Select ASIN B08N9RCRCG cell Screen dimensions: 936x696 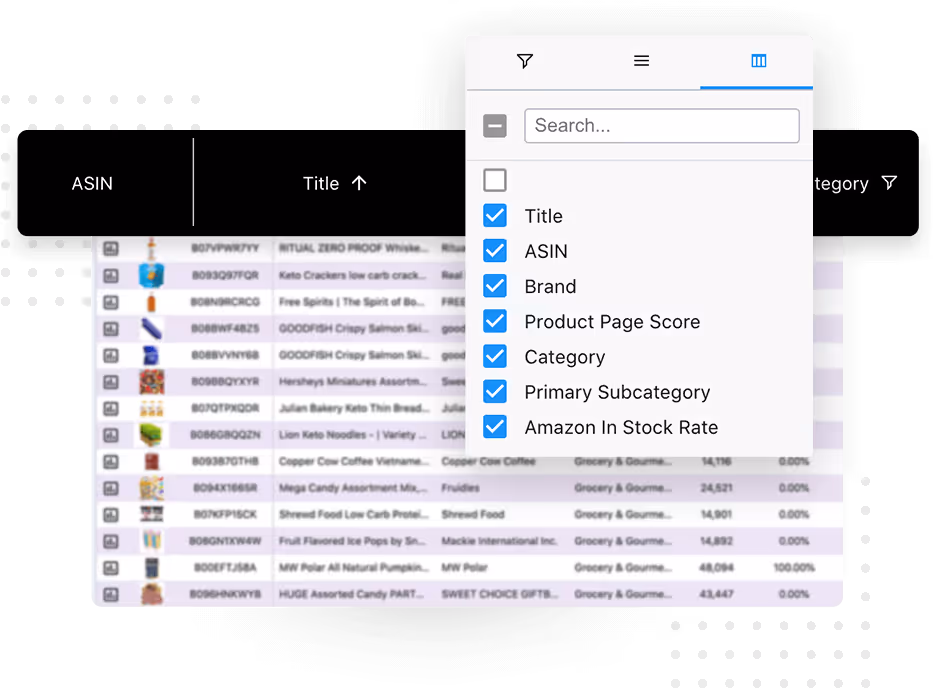[226, 302]
